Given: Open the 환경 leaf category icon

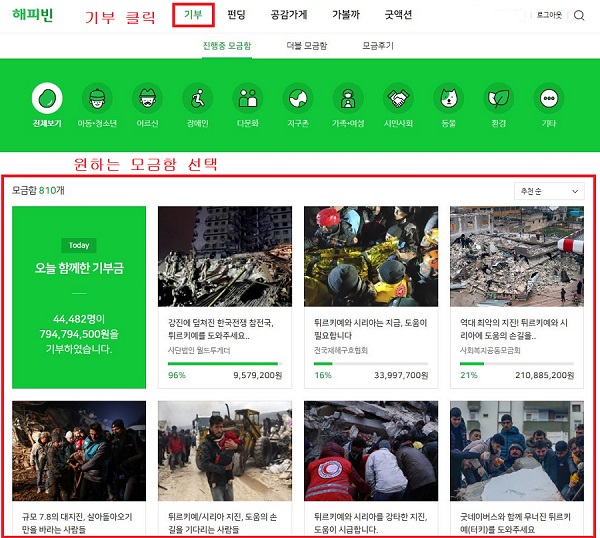Looking at the screenshot, I should point(499,98).
